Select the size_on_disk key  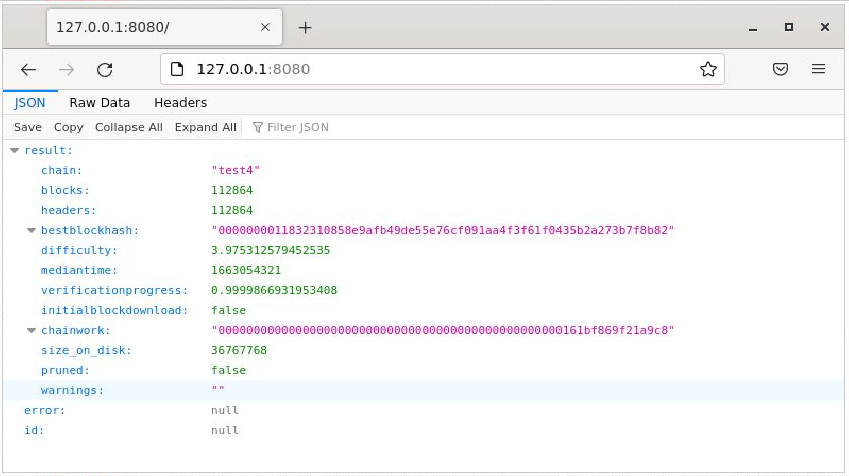[x=86, y=350]
